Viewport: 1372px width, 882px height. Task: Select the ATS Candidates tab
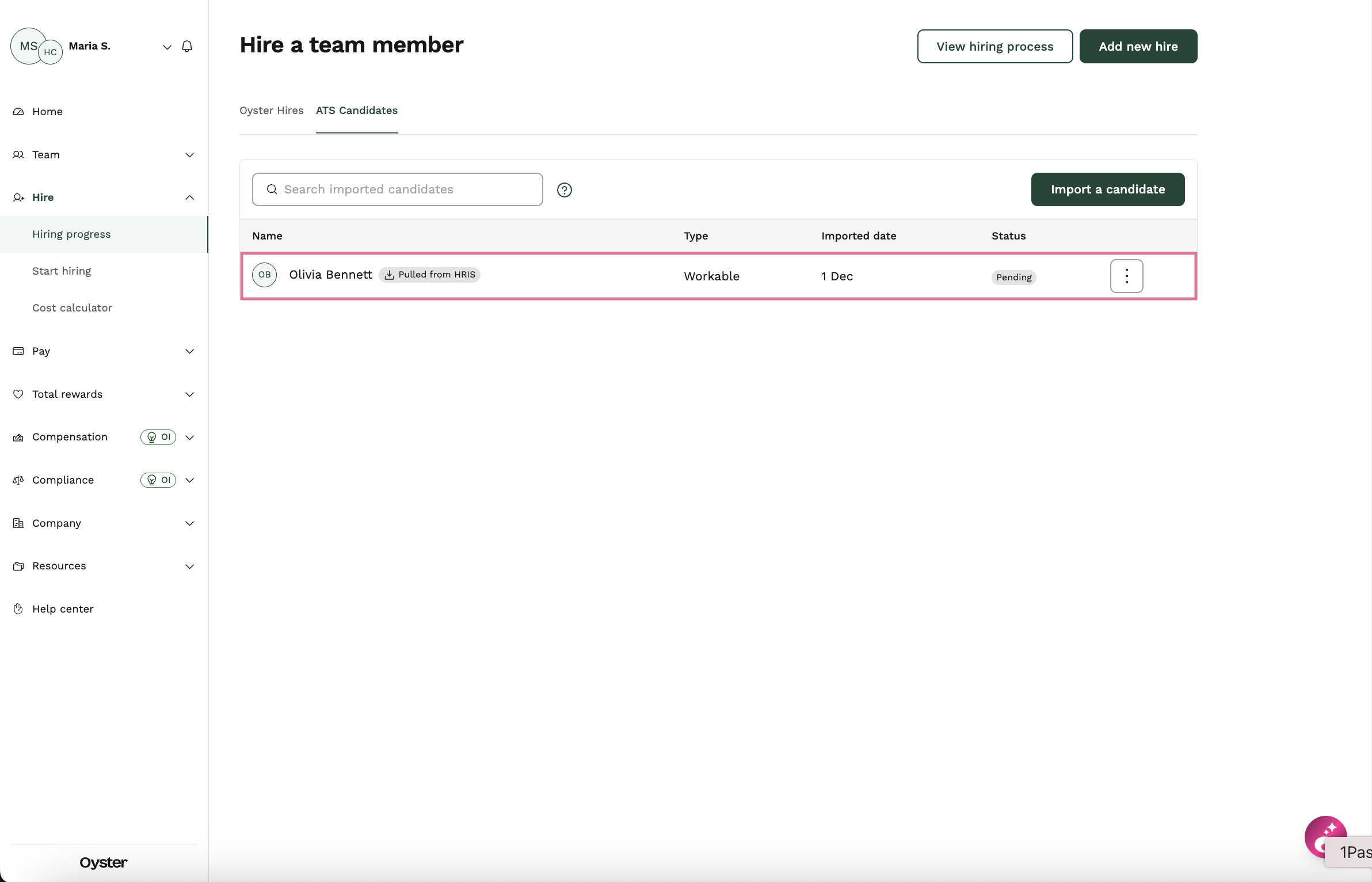[x=357, y=111]
